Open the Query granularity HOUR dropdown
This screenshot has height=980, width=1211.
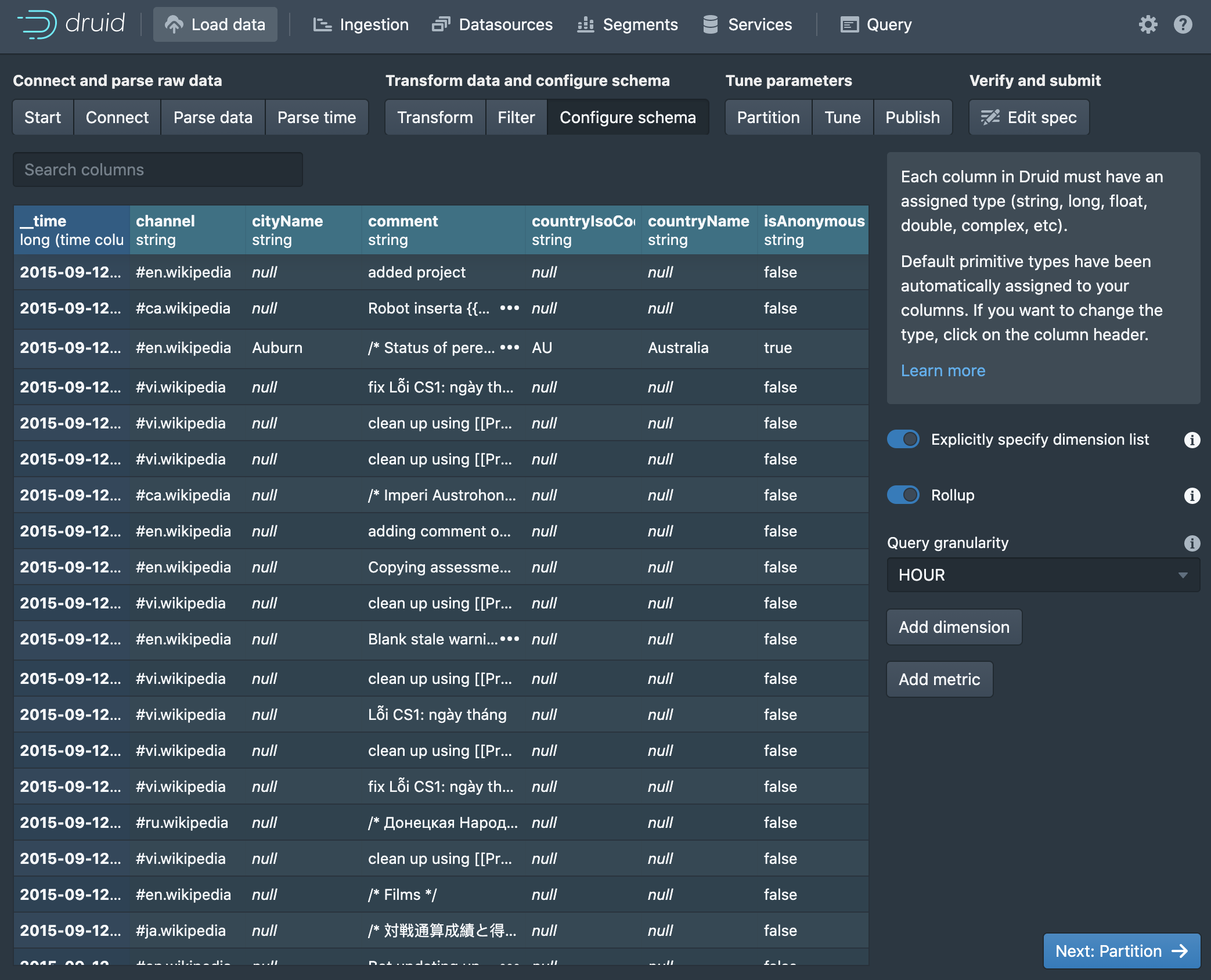1043,575
